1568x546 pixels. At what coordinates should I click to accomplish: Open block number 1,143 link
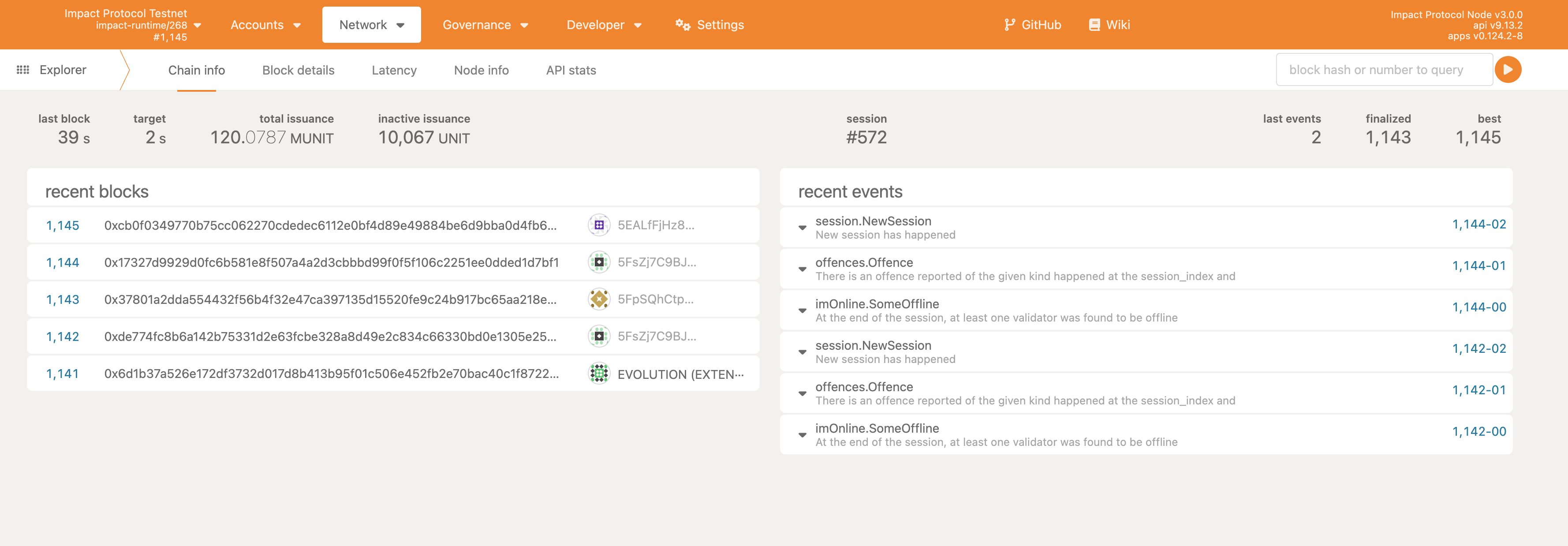(63, 299)
